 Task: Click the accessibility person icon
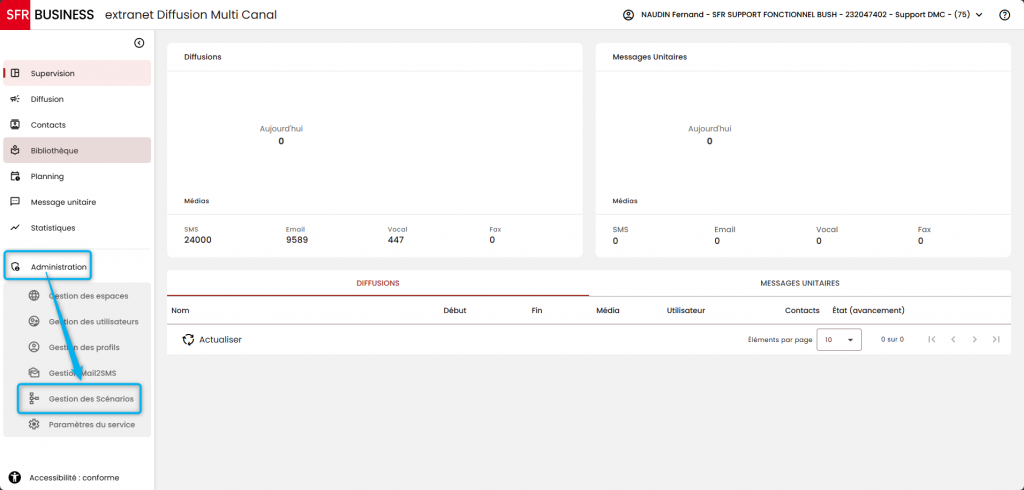click(x=15, y=478)
